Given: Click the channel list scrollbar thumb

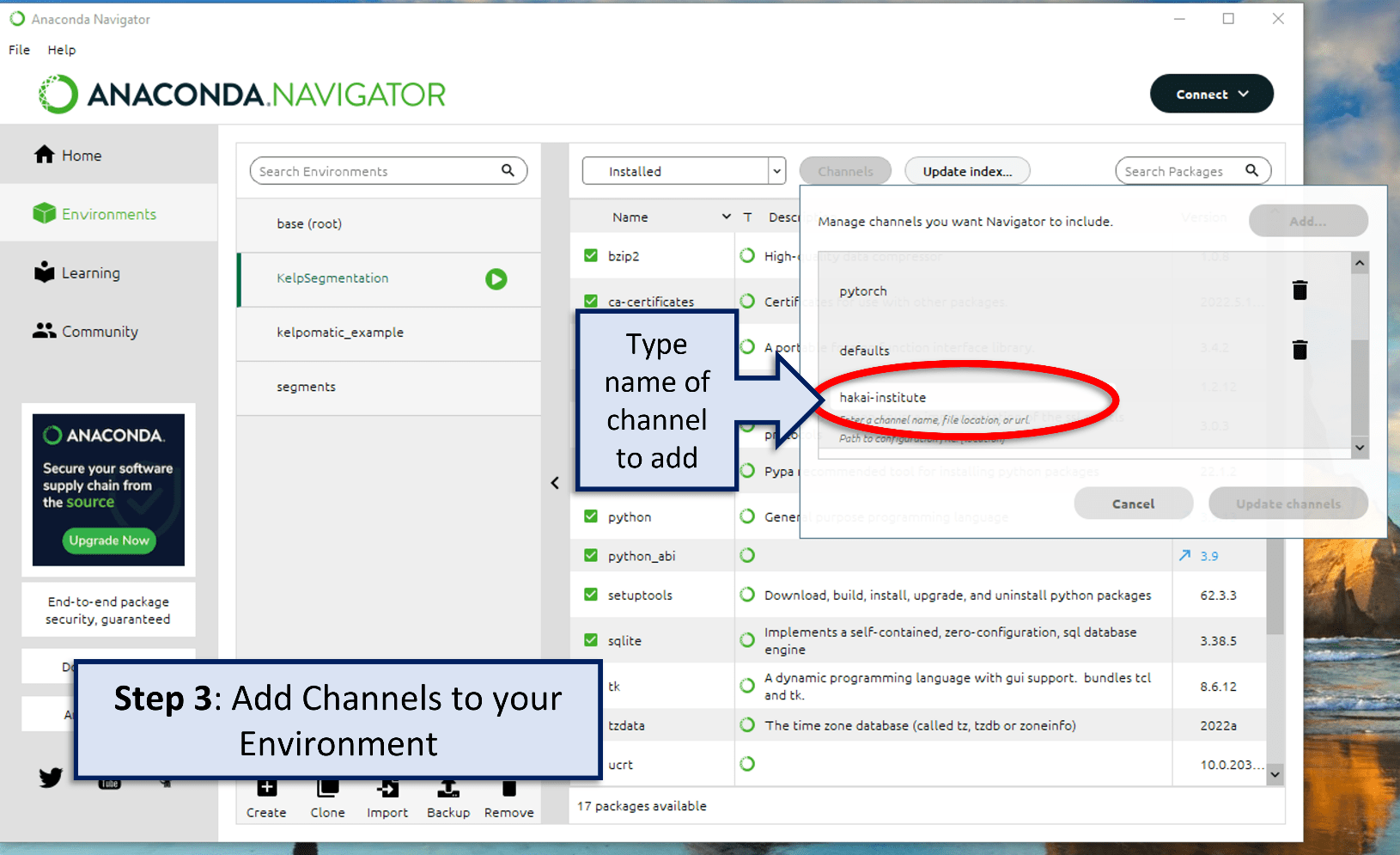Looking at the screenshot, I should coord(1360,387).
